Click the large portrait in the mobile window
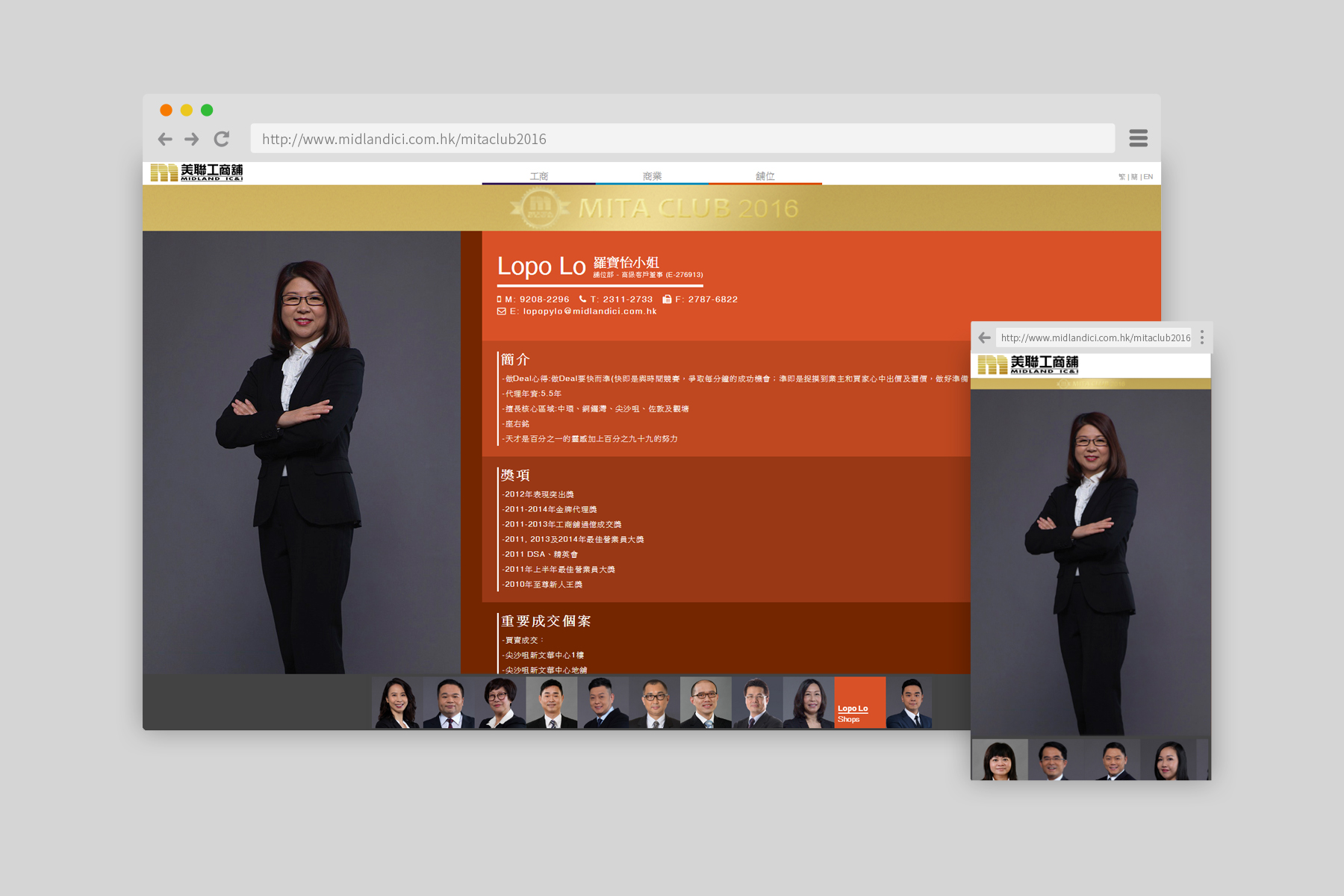The image size is (1344, 896). pyautogui.click(x=1091, y=562)
